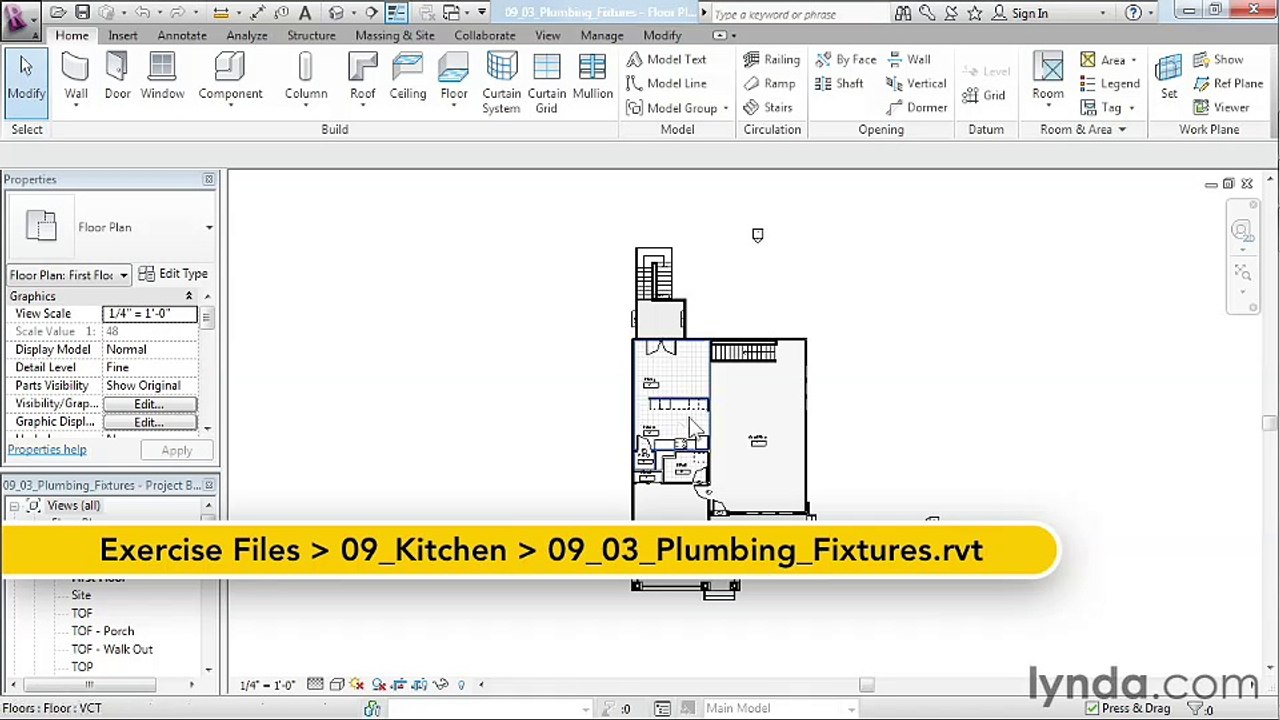Click the Grid datum tool
This screenshot has height=720, width=1280.
pos(984,96)
